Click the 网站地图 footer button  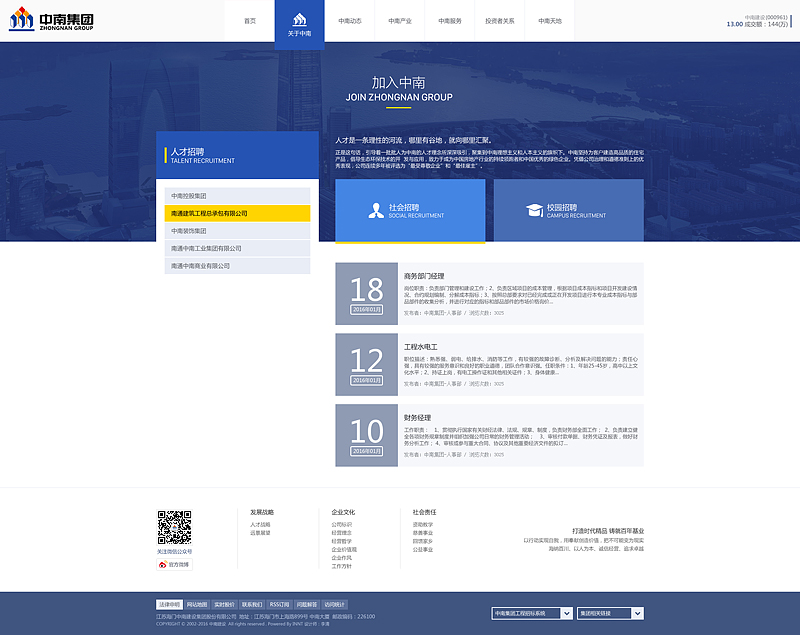(197, 604)
